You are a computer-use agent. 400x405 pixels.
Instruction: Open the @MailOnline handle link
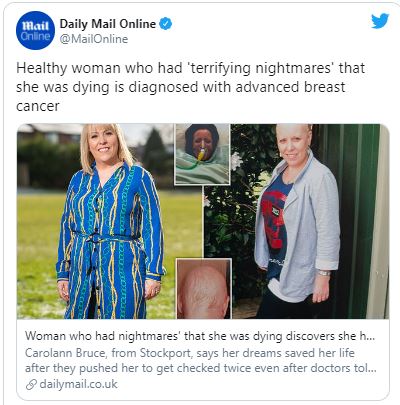pos(94,39)
